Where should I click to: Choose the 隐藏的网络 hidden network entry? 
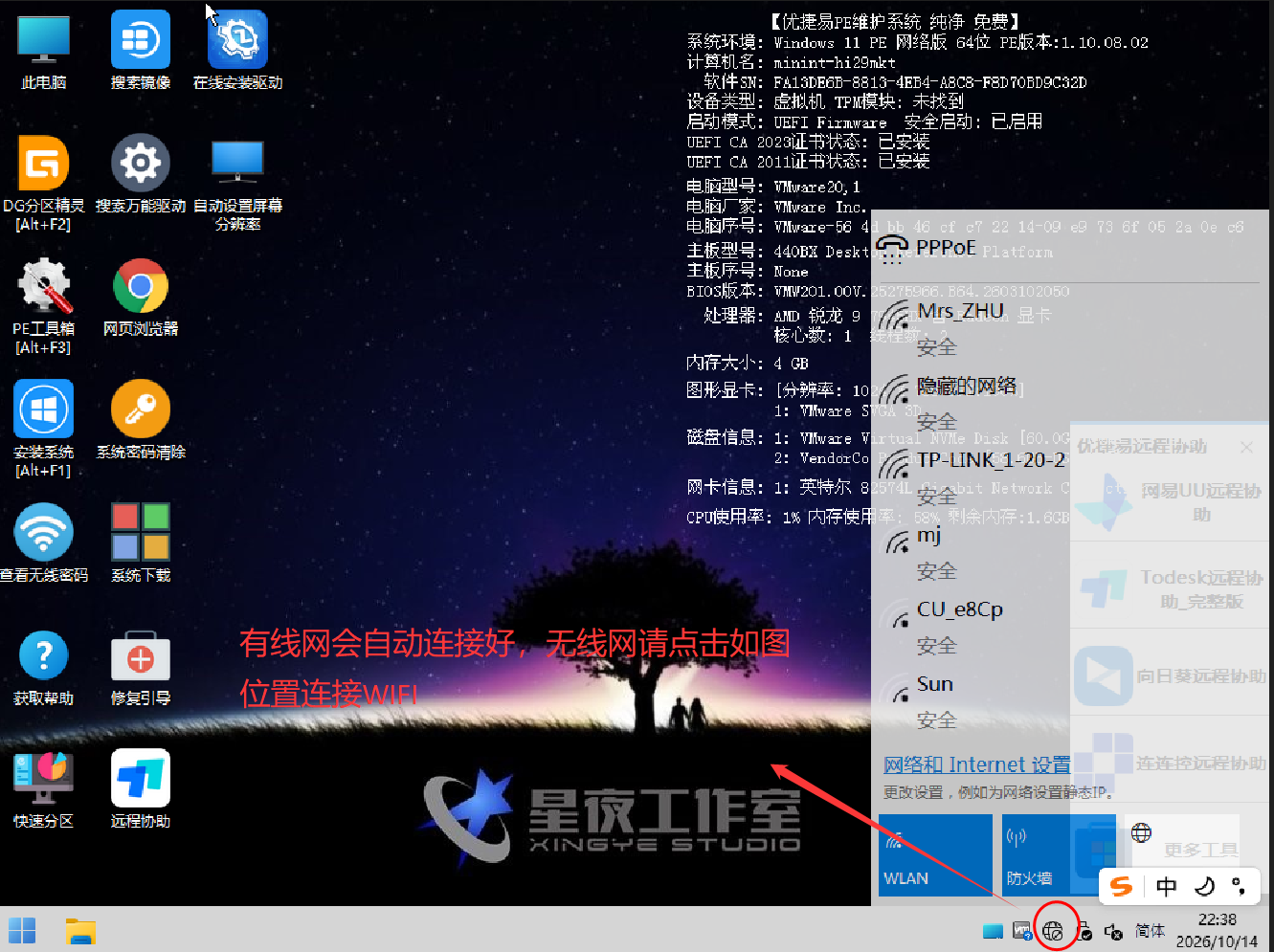(x=971, y=403)
